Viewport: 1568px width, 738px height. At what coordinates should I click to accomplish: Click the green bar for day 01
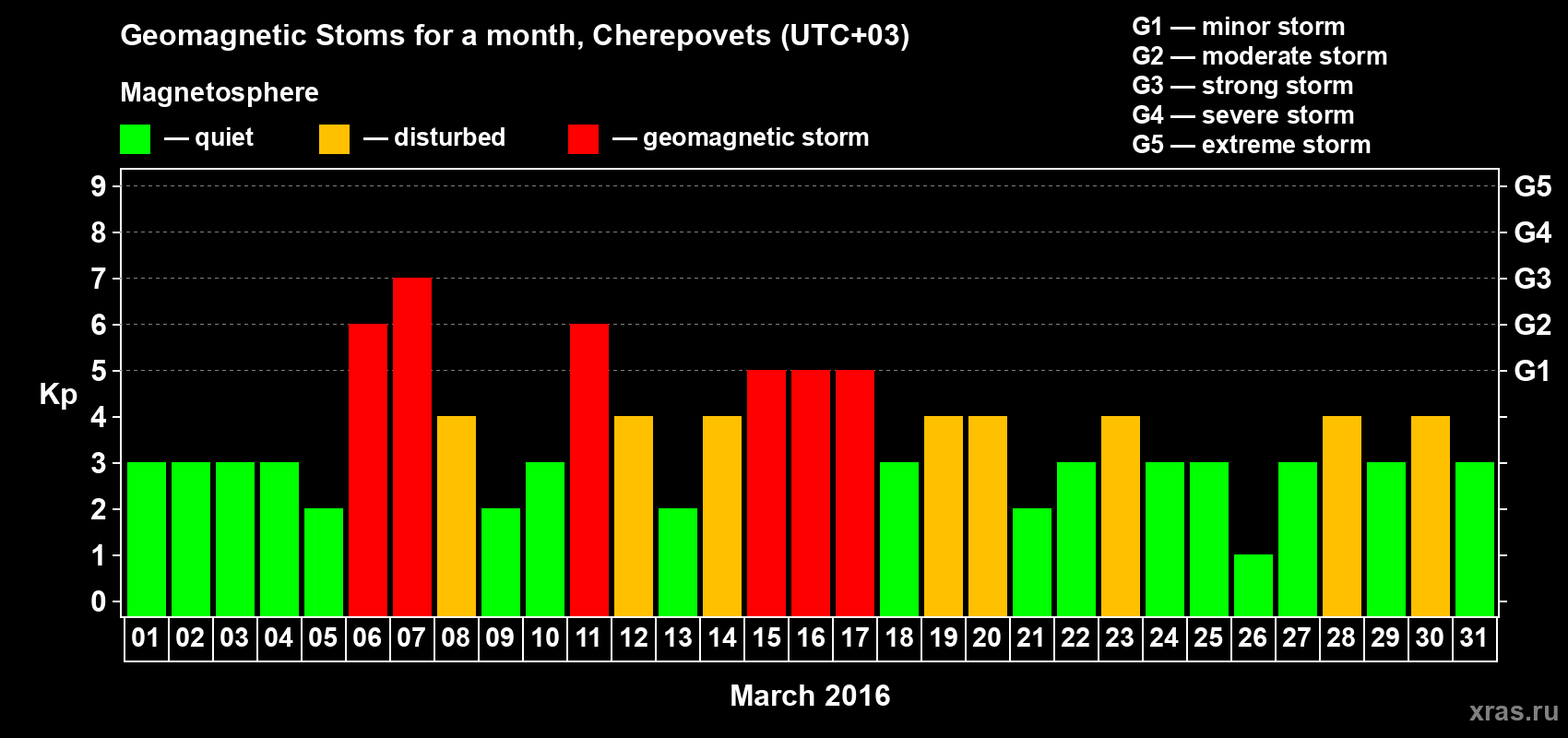(147, 540)
